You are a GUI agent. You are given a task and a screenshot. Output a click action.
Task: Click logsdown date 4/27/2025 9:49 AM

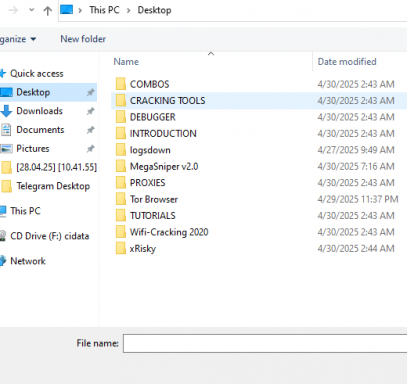[x=356, y=150]
